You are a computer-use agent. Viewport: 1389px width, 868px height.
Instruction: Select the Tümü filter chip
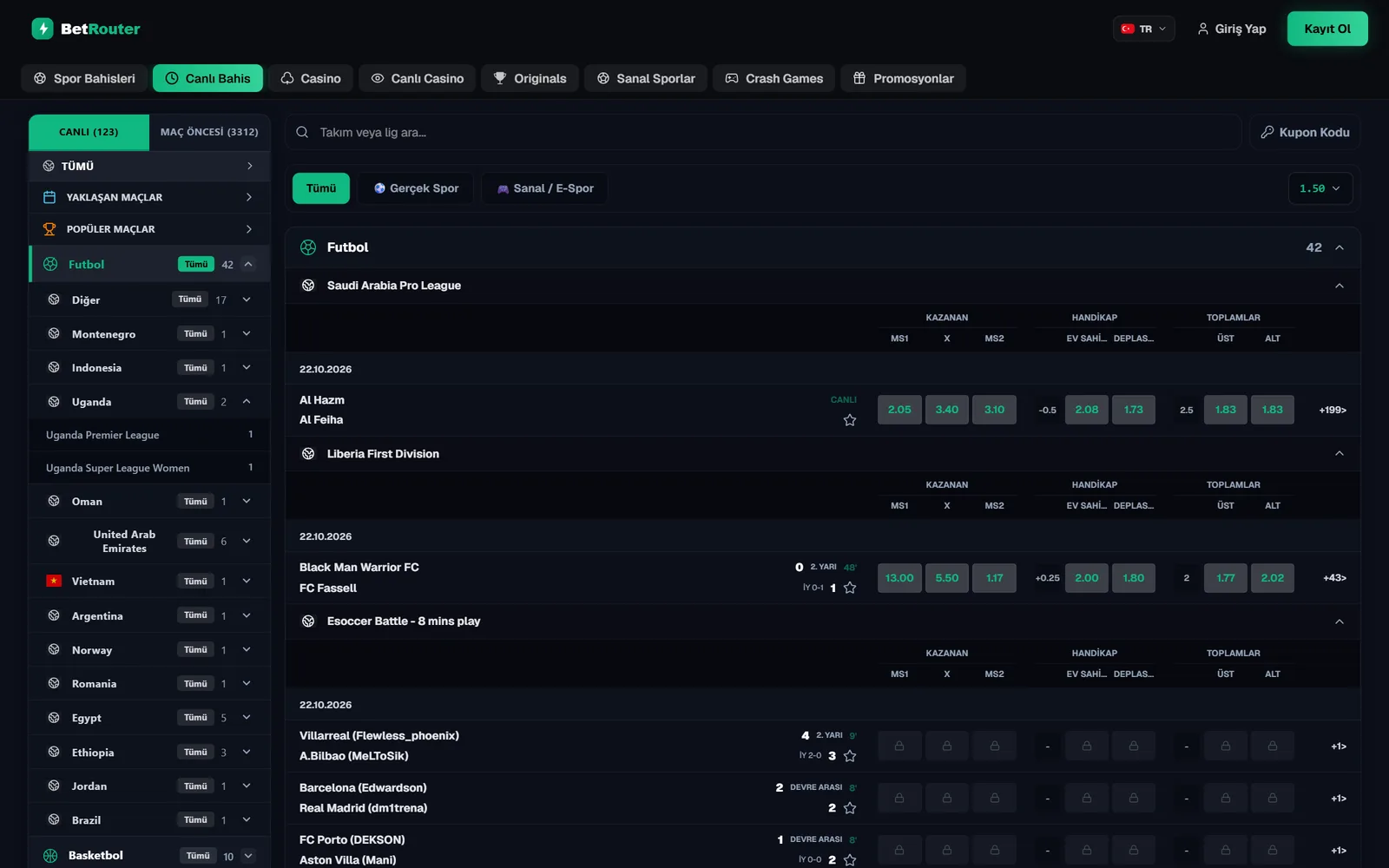pyautogui.click(x=321, y=188)
